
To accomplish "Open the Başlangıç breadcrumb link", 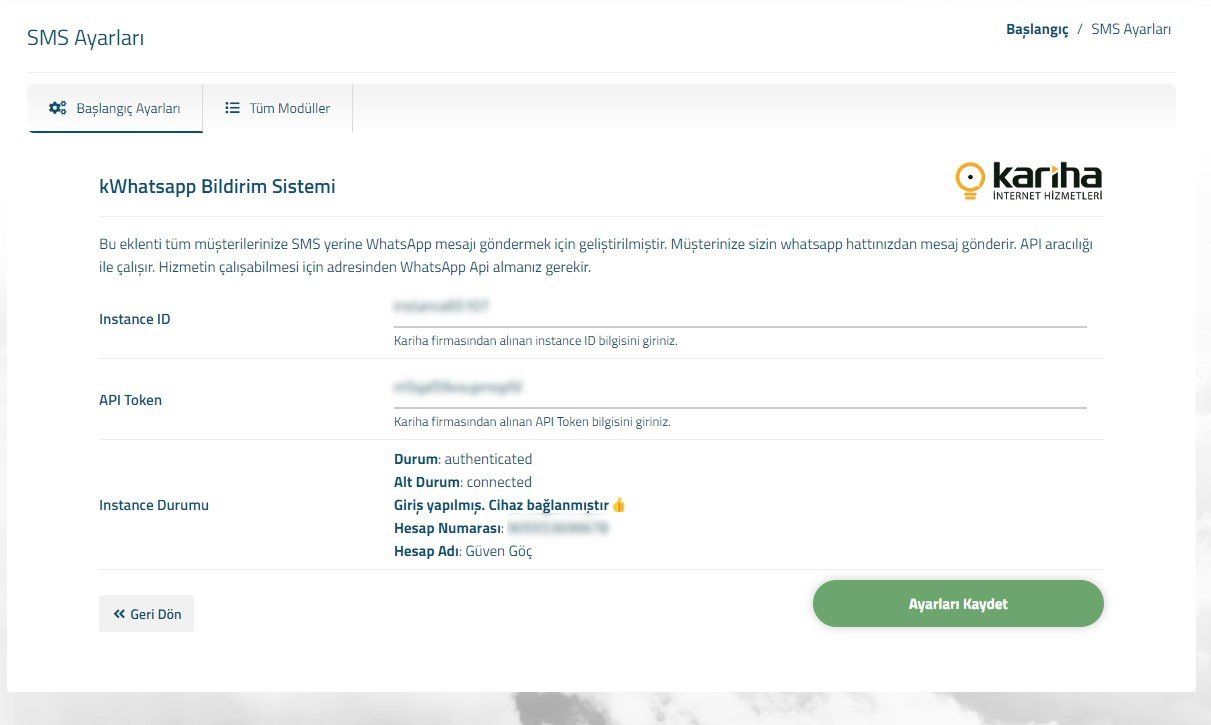I will (1037, 29).
